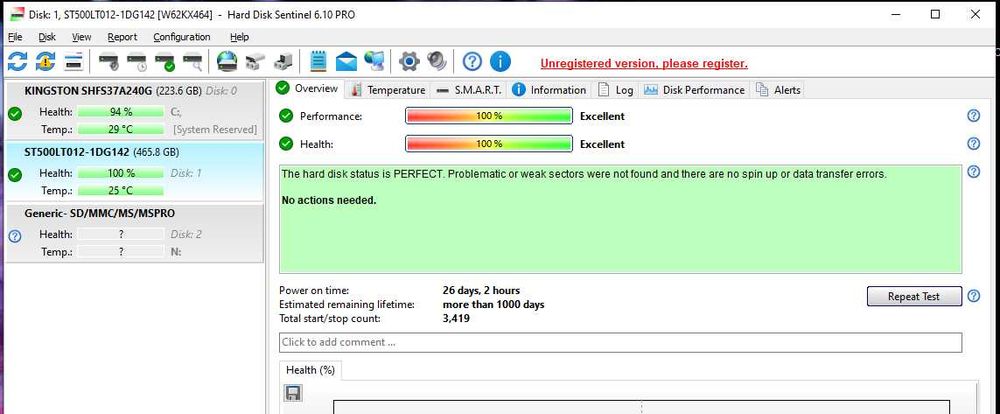Click the Performance 100 % progress bar
Image resolution: width=1000 pixels, height=414 pixels.
coord(489,115)
